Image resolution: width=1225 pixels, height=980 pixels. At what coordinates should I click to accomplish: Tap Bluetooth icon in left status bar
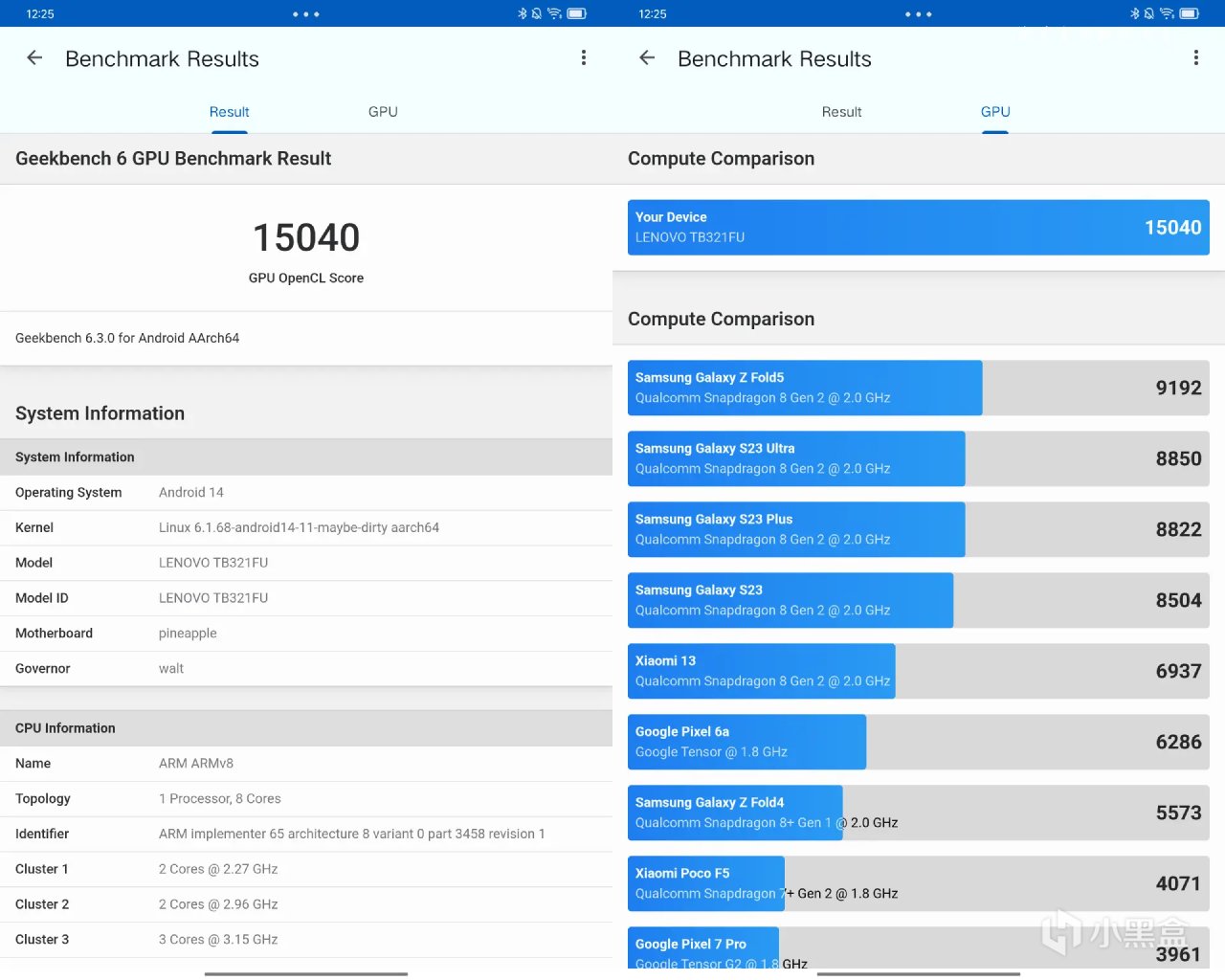523,13
